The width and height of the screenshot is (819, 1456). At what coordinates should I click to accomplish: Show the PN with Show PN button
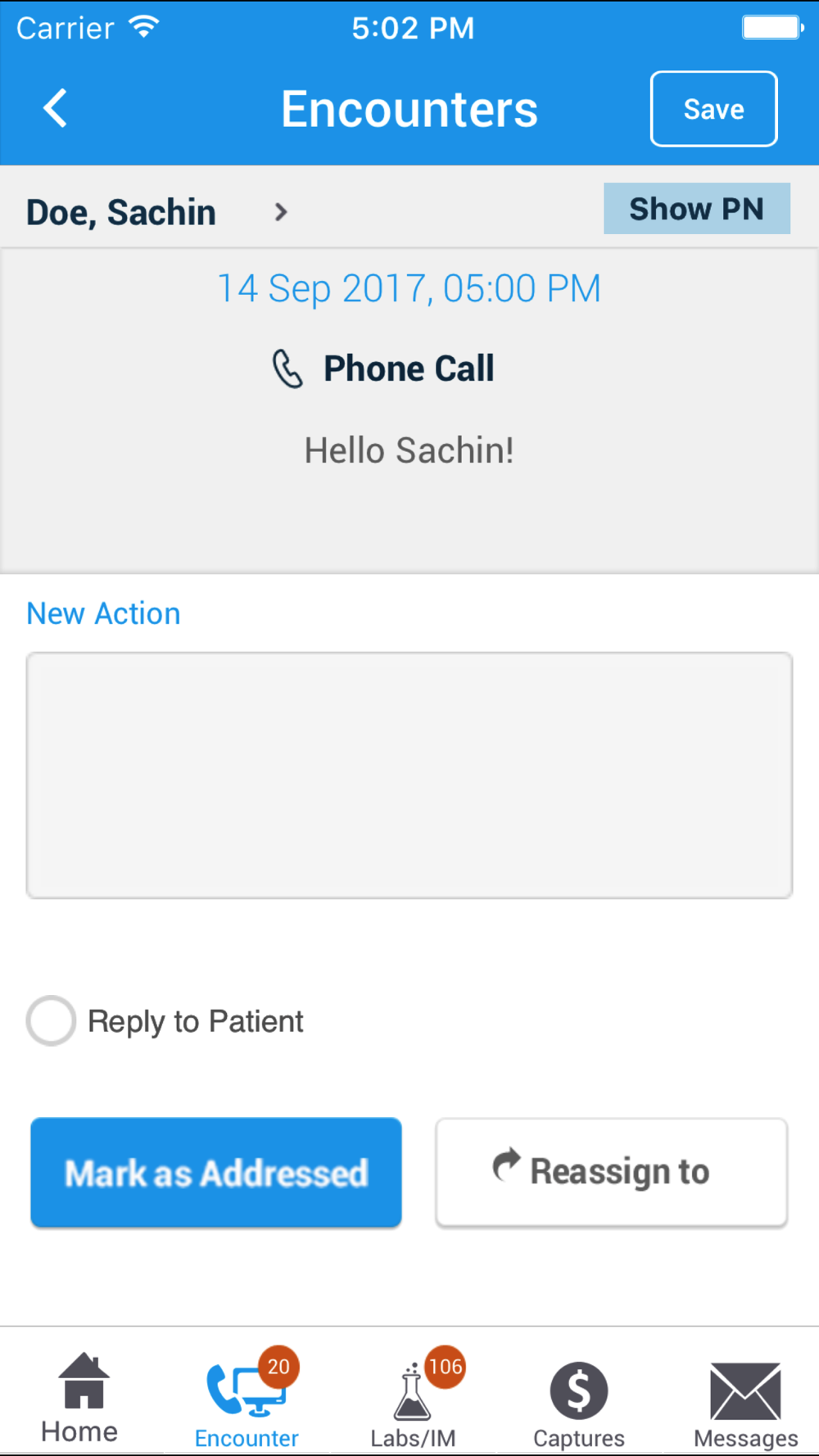pyautogui.click(x=697, y=209)
